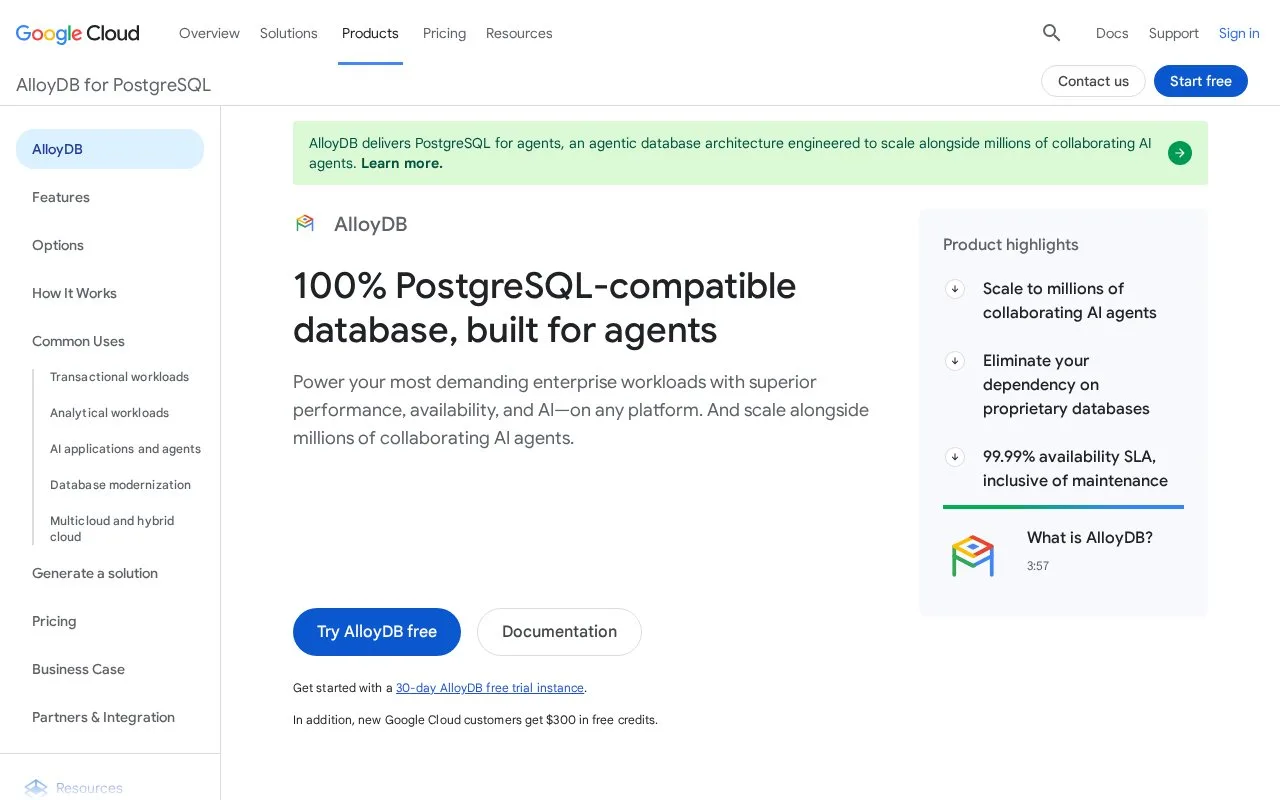1280x800 pixels.
Task: Select Partners & Integration sidebar item
Action: 103,717
